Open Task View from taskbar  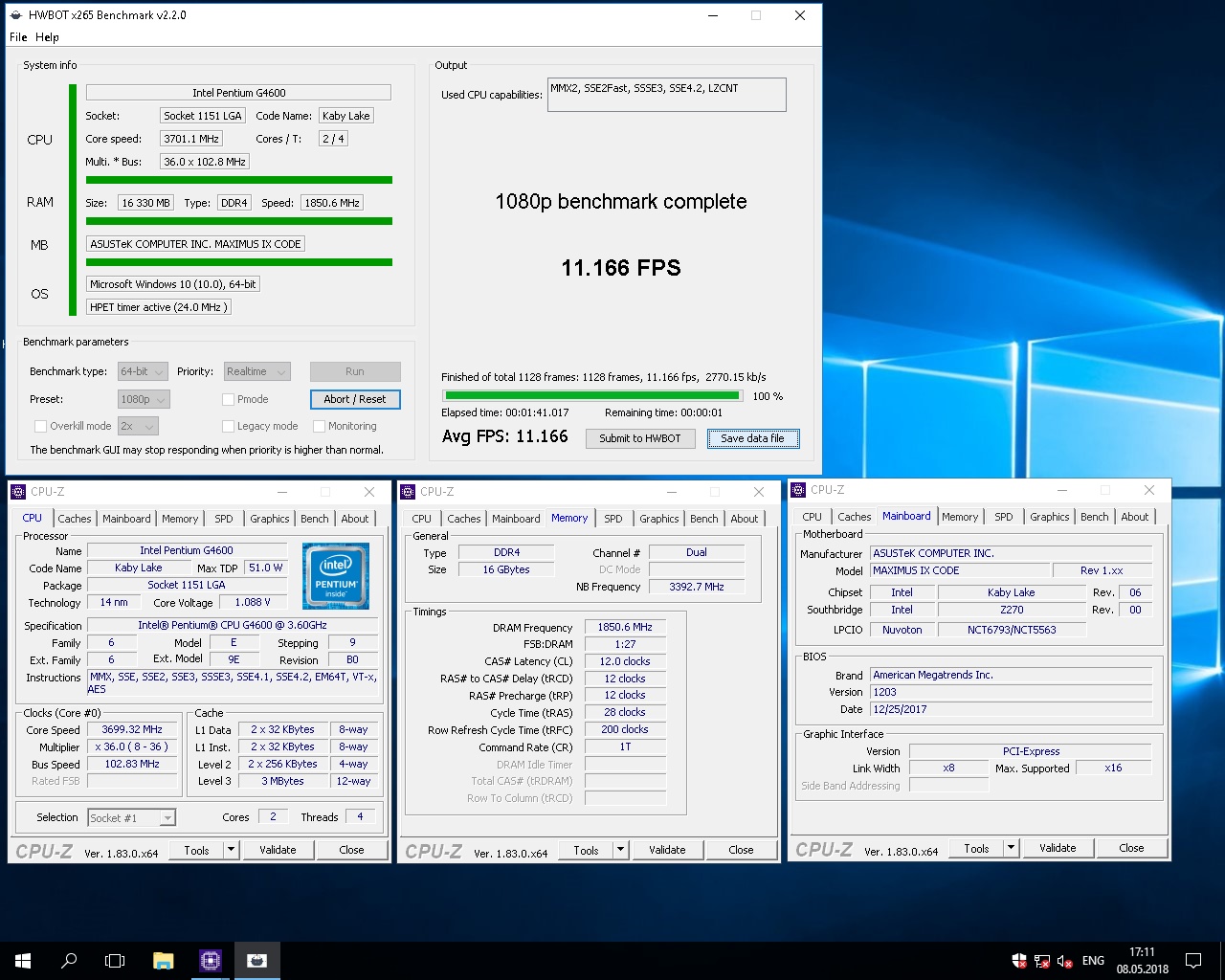click(115, 960)
